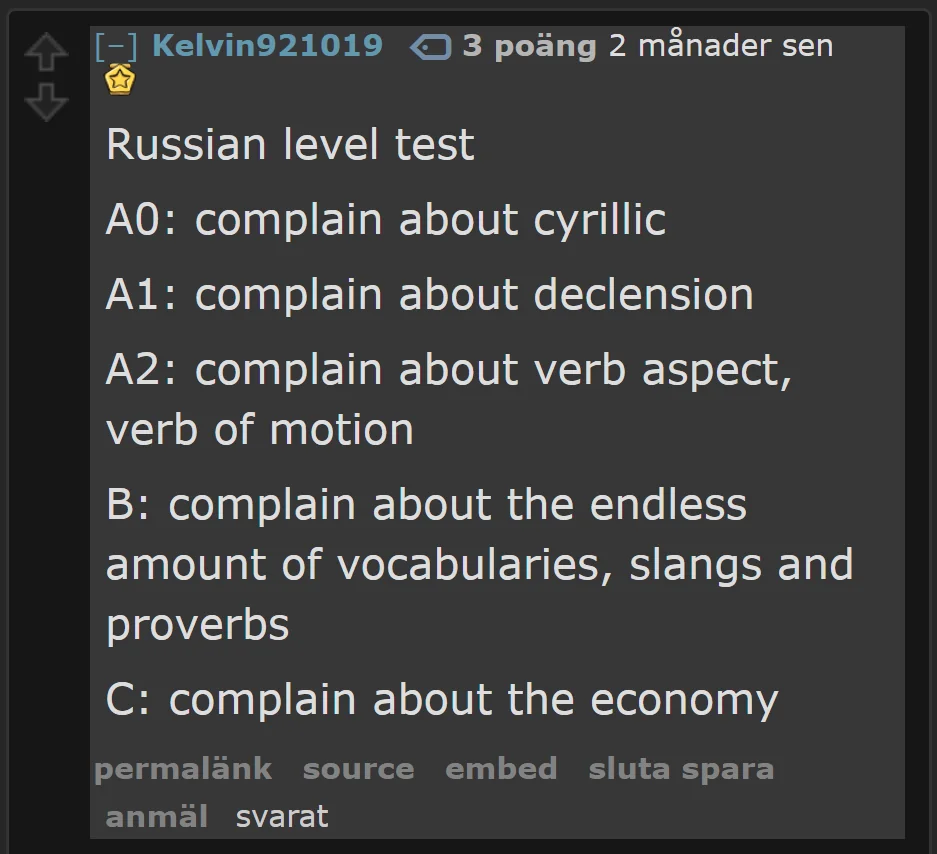Report the comment with anmäl
Image resolution: width=937 pixels, height=854 pixels.
[157, 816]
